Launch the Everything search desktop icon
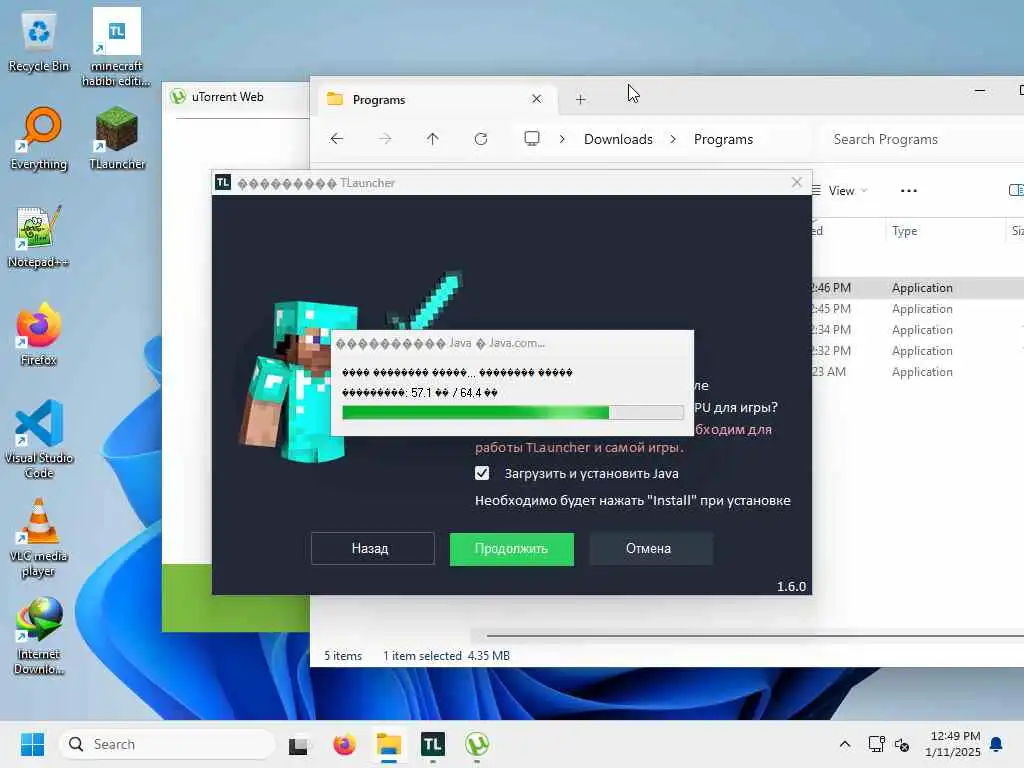 point(39,139)
